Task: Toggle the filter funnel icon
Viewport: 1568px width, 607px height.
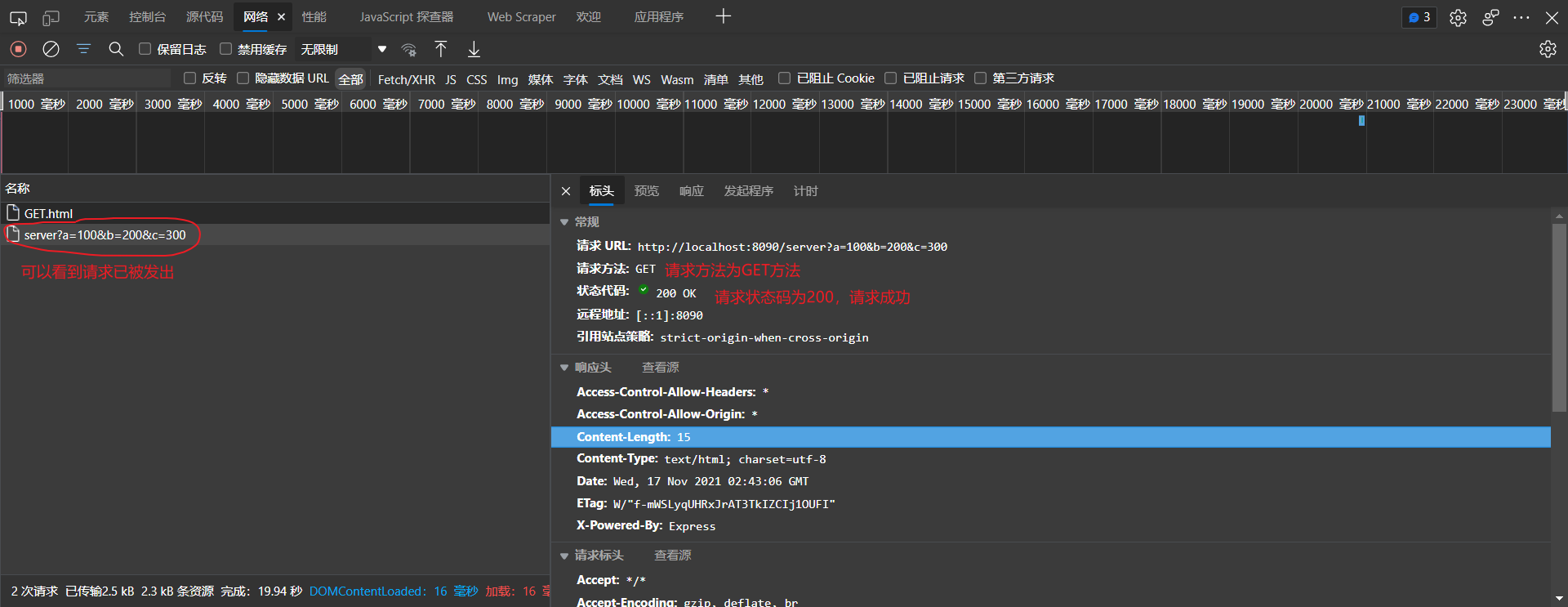Action: pos(83,49)
